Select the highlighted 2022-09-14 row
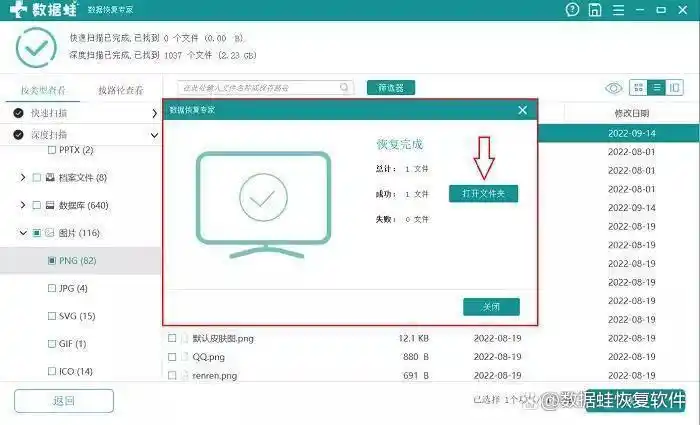This screenshot has height=425, width=700. pos(619,133)
